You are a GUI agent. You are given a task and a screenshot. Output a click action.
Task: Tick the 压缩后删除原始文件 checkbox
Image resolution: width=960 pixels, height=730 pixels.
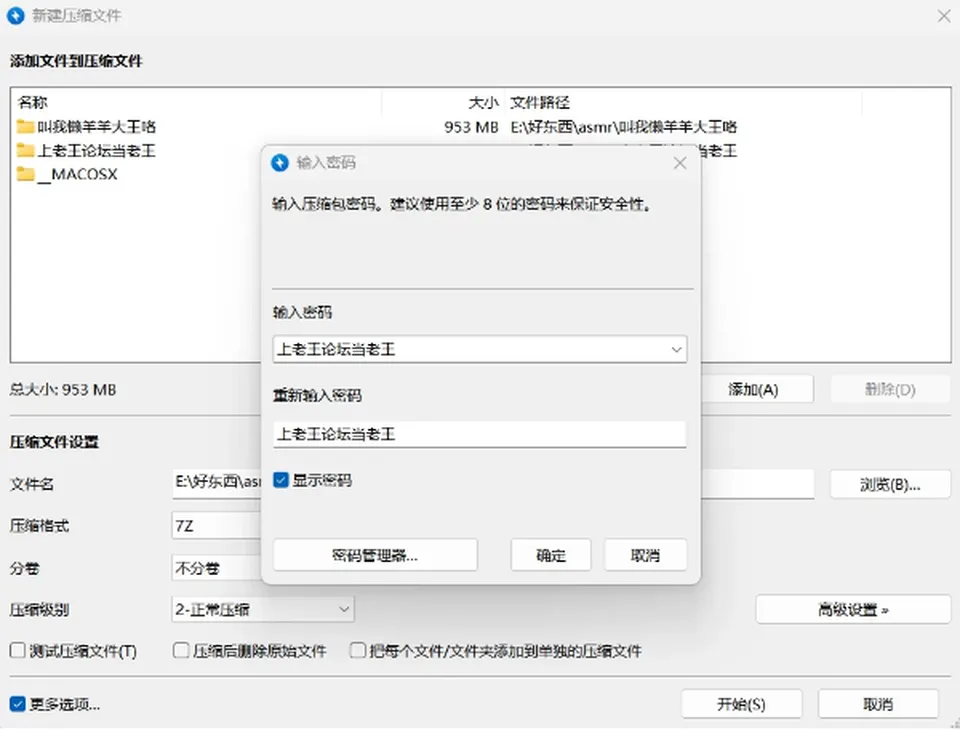(x=181, y=650)
